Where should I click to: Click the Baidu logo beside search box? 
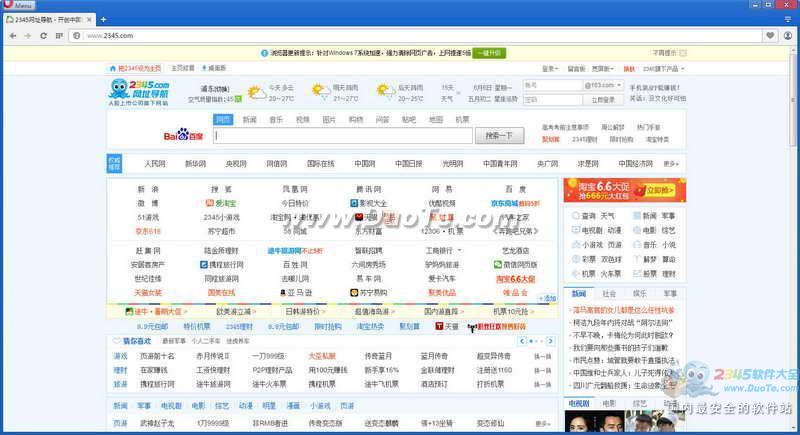[183, 135]
